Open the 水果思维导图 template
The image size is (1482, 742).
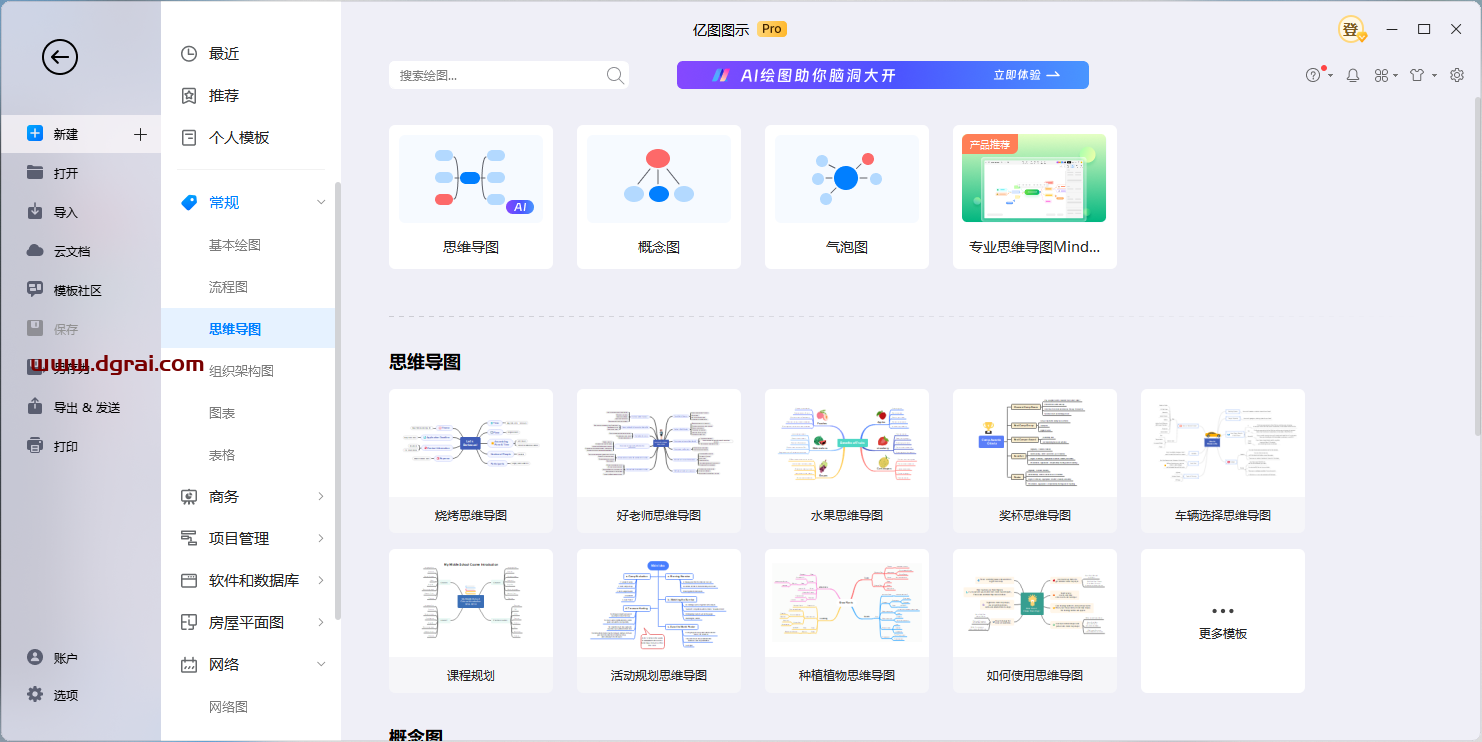point(847,461)
